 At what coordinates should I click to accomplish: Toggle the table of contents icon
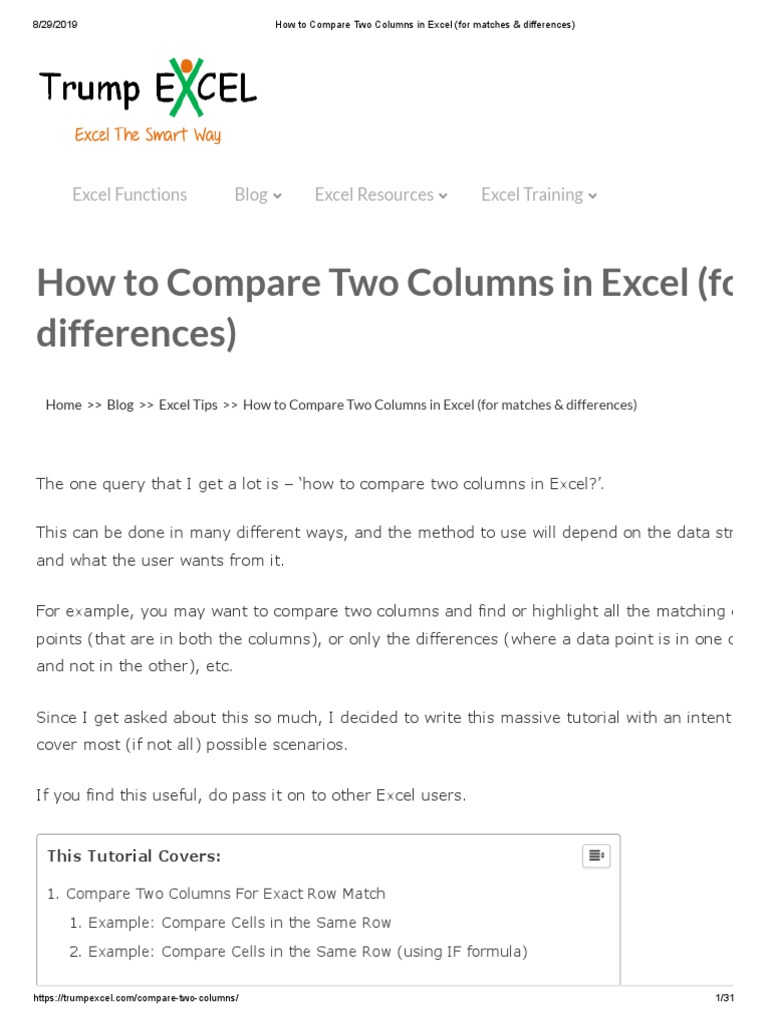(x=596, y=856)
